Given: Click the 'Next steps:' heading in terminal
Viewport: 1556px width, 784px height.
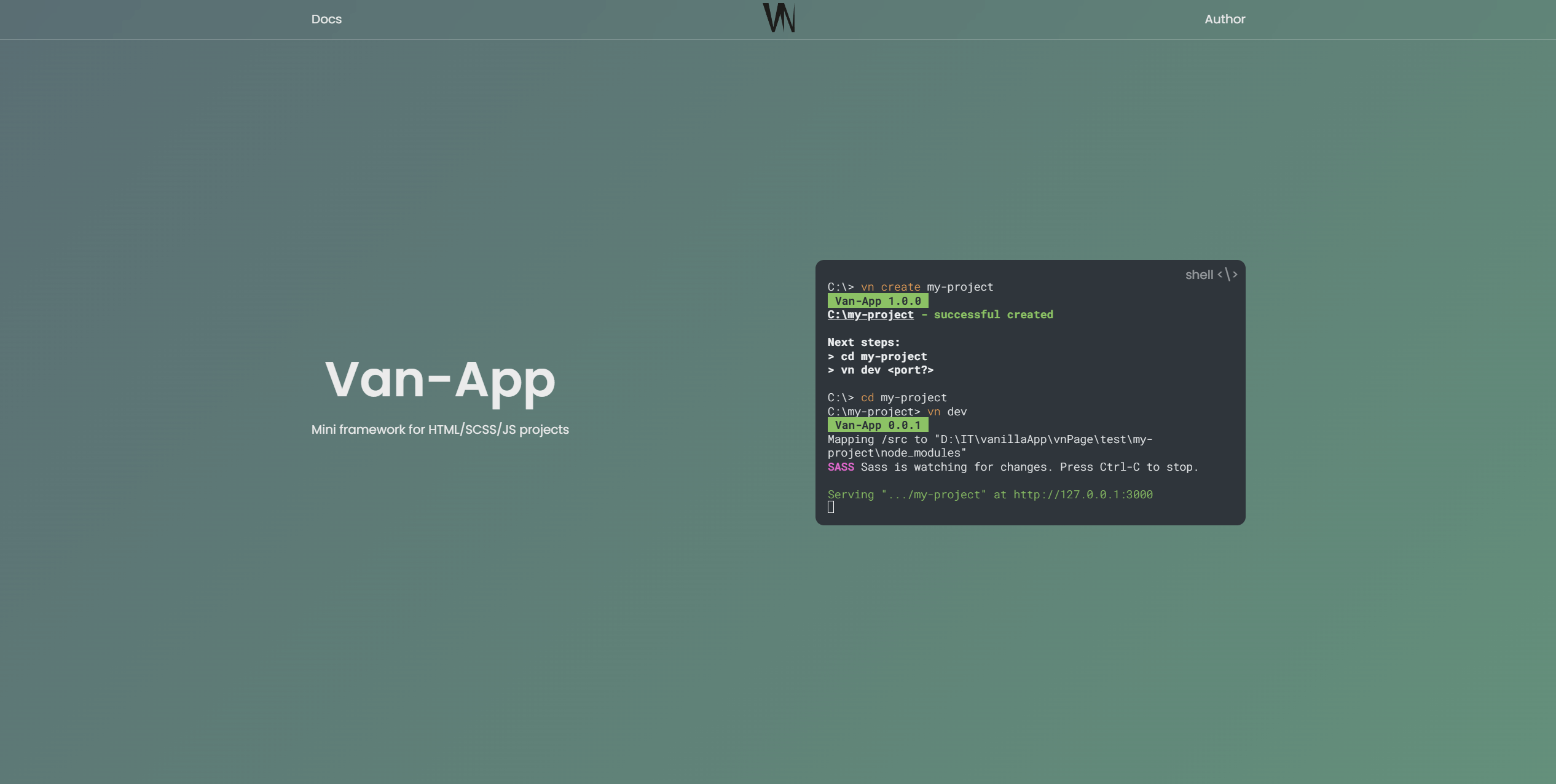Looking at the screenshot, I should pyautogui.click(x=863, y=342).
